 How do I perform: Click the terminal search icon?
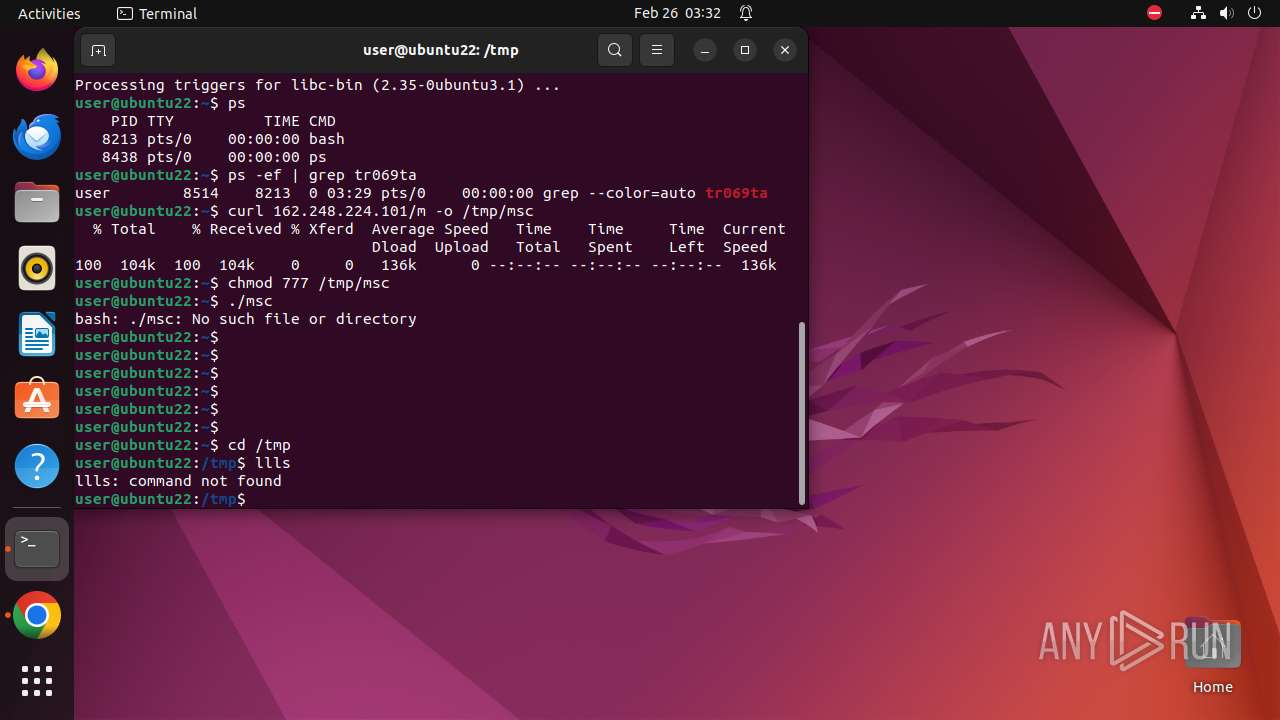[x=615, y=50]
